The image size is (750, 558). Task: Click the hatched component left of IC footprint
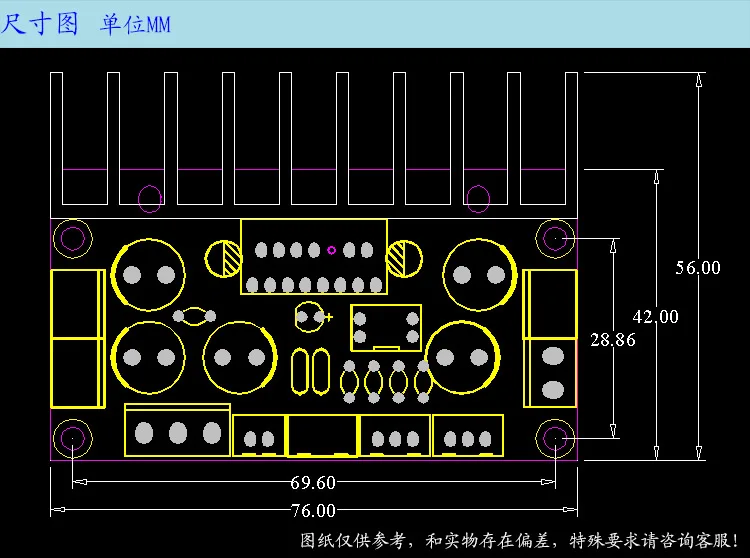click(223, 259)
